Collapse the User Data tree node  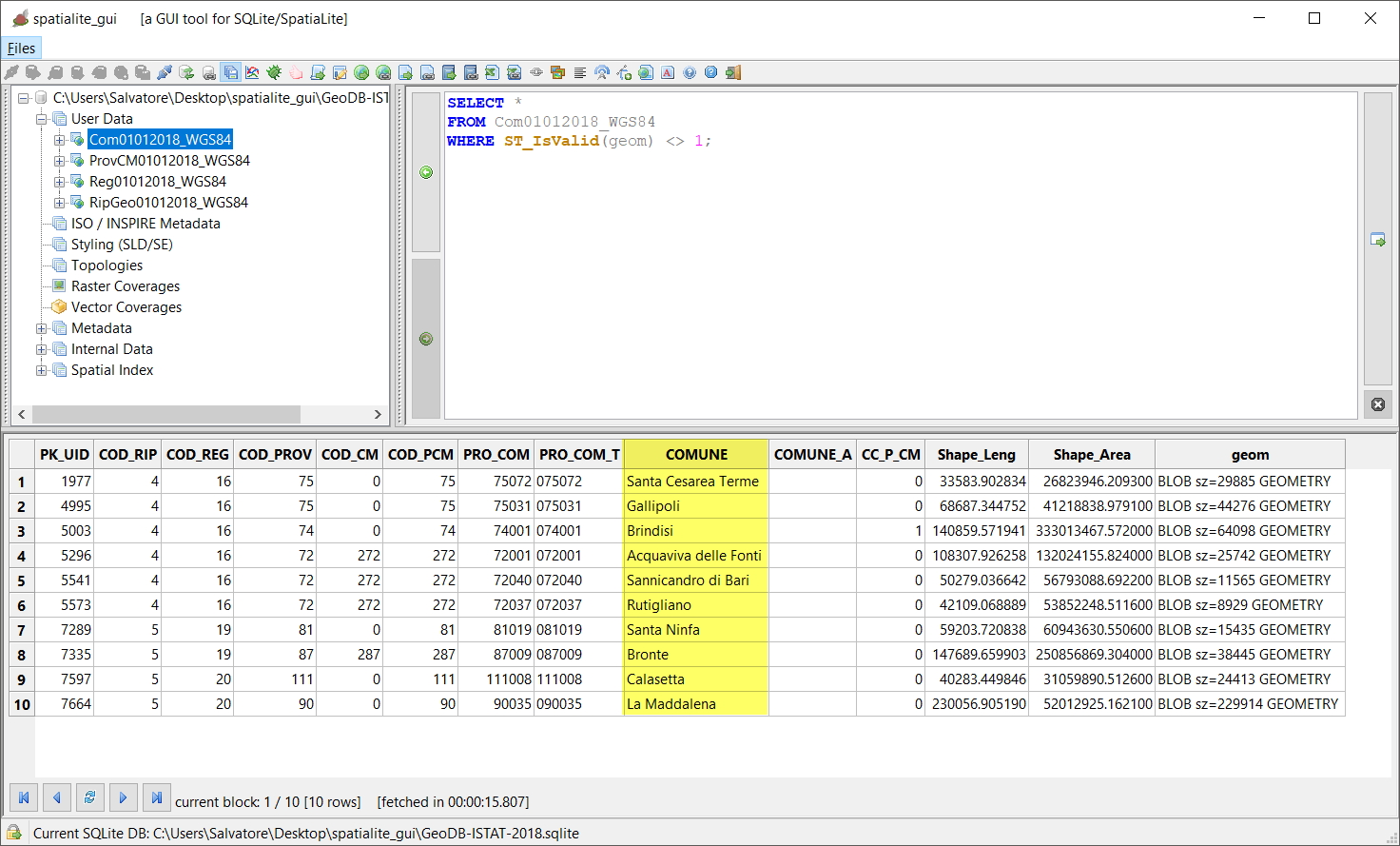[x=42, y=119]
